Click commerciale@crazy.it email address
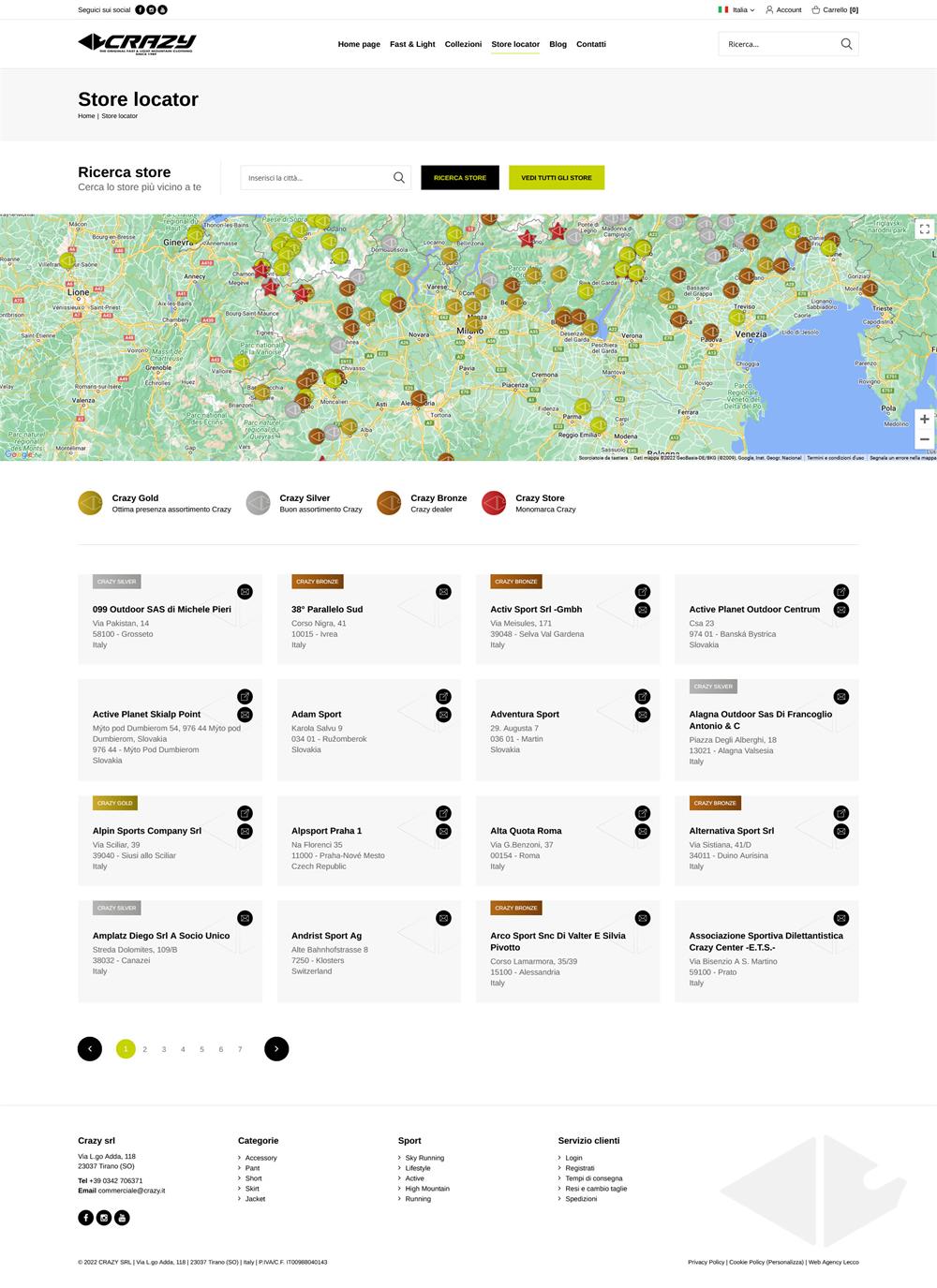This screenshot has width=937, height=1288. coord(131,1191)
